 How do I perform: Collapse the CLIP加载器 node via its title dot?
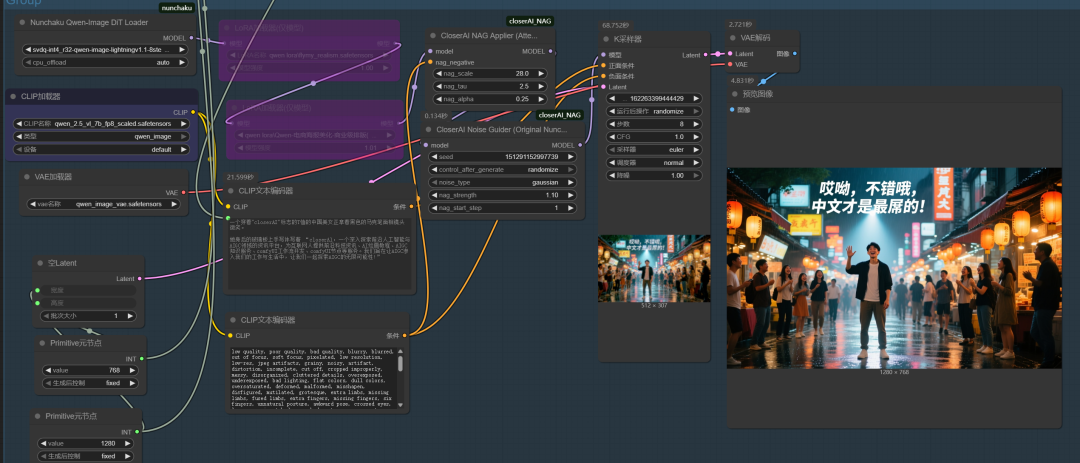[13, 96]
